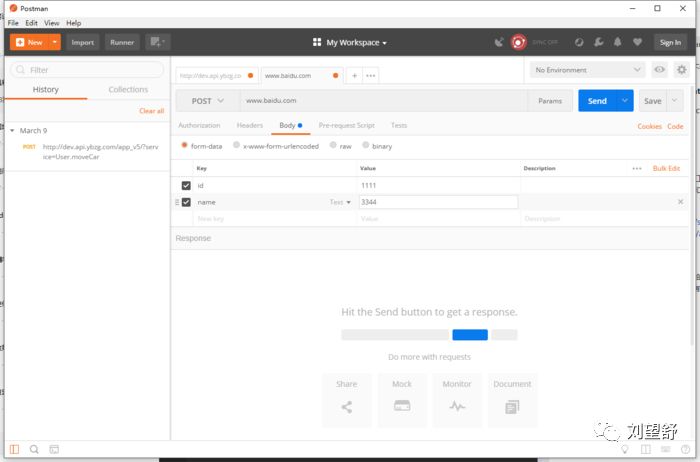Click the Cookies link

[x=650, y=126]
